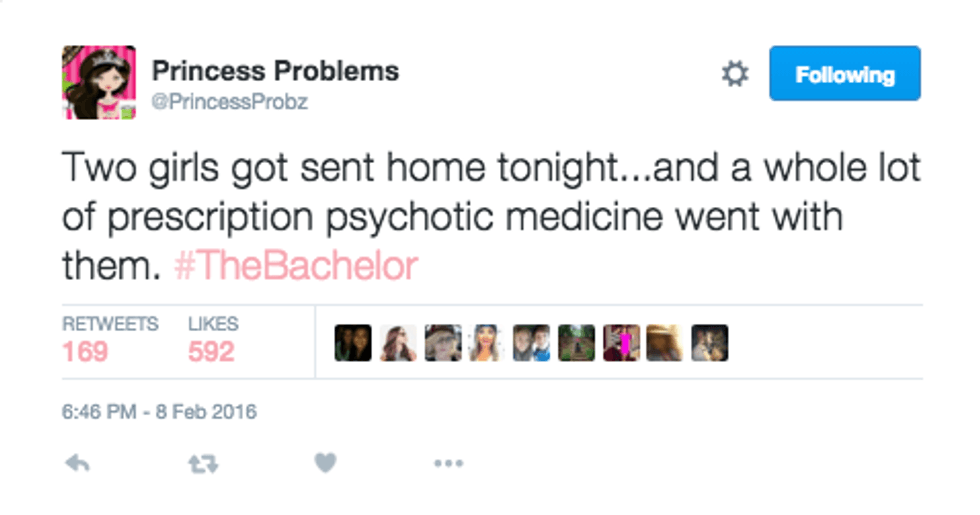980x515 pixels.
Task: Click the Princess Problems display name
Action: tap(275, 71)
